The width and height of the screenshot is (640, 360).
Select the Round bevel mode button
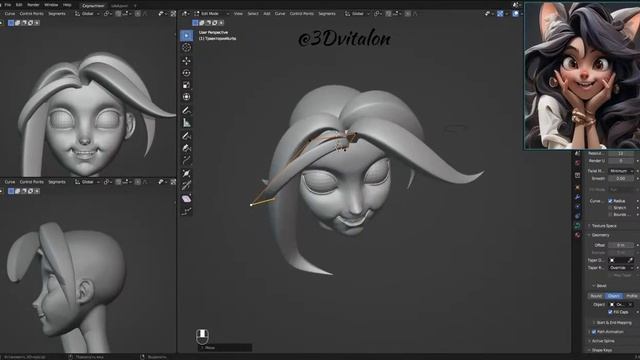click(596, 296)
